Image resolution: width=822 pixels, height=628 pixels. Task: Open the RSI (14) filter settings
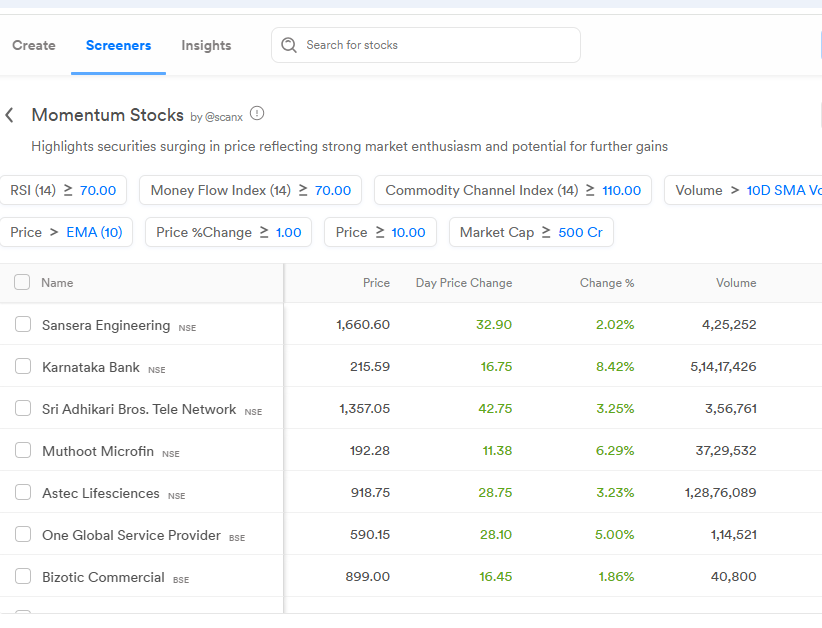tap(64, 190)
